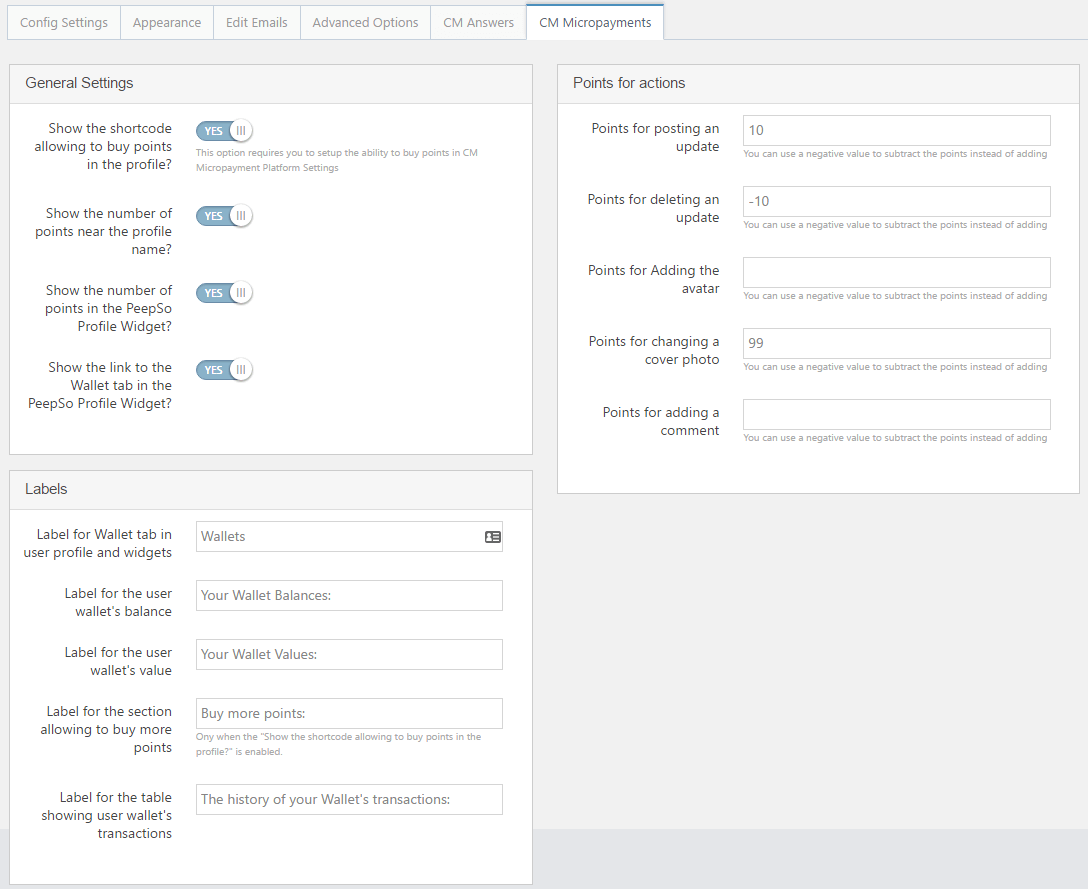Click the Points for deleting an update field
Screen dimensions: 1088x889
point(896,202)
